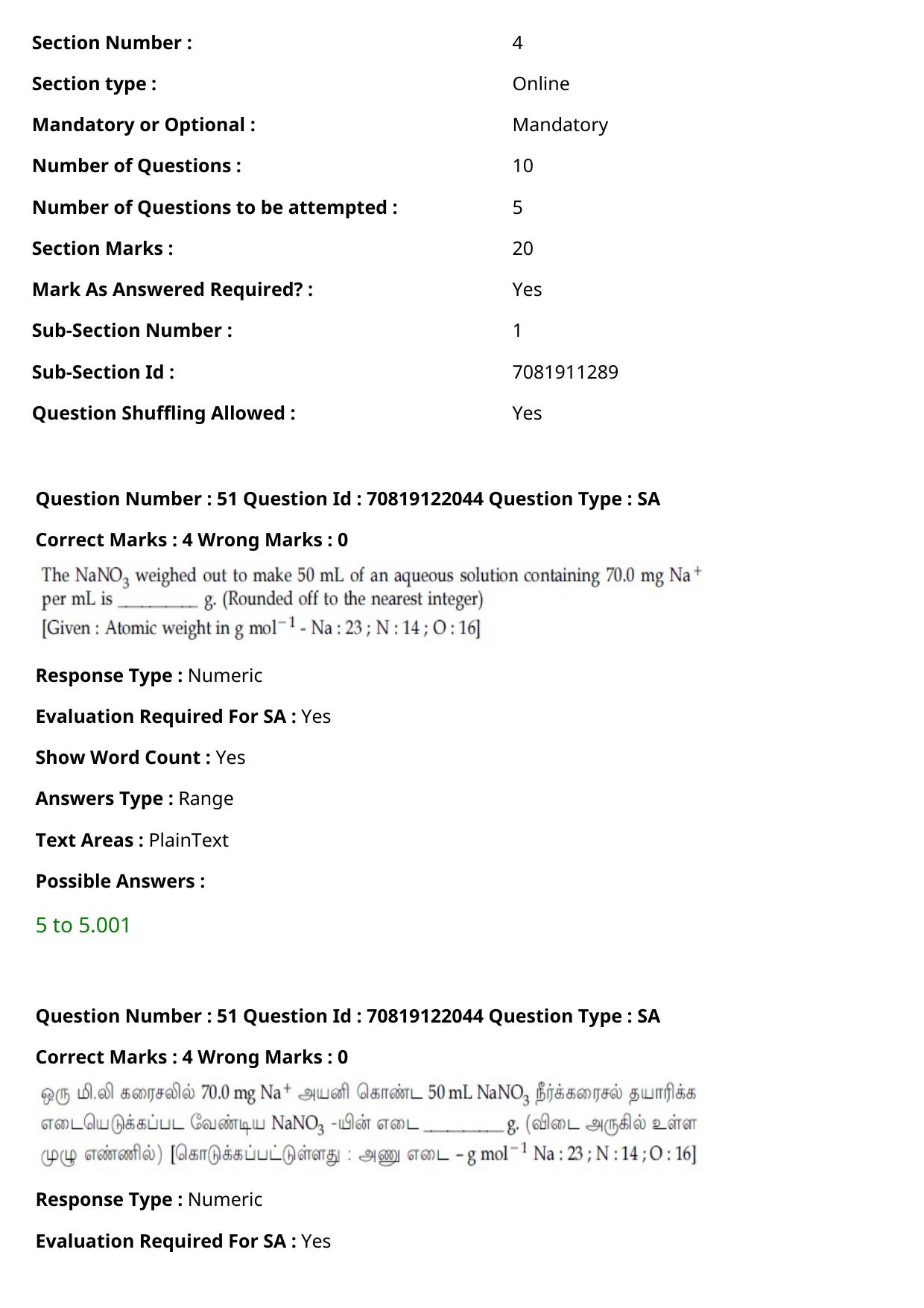924x1308 pixels.
Task: Click the last Evaluation Required For SA line
Action: click(183, 1241)
